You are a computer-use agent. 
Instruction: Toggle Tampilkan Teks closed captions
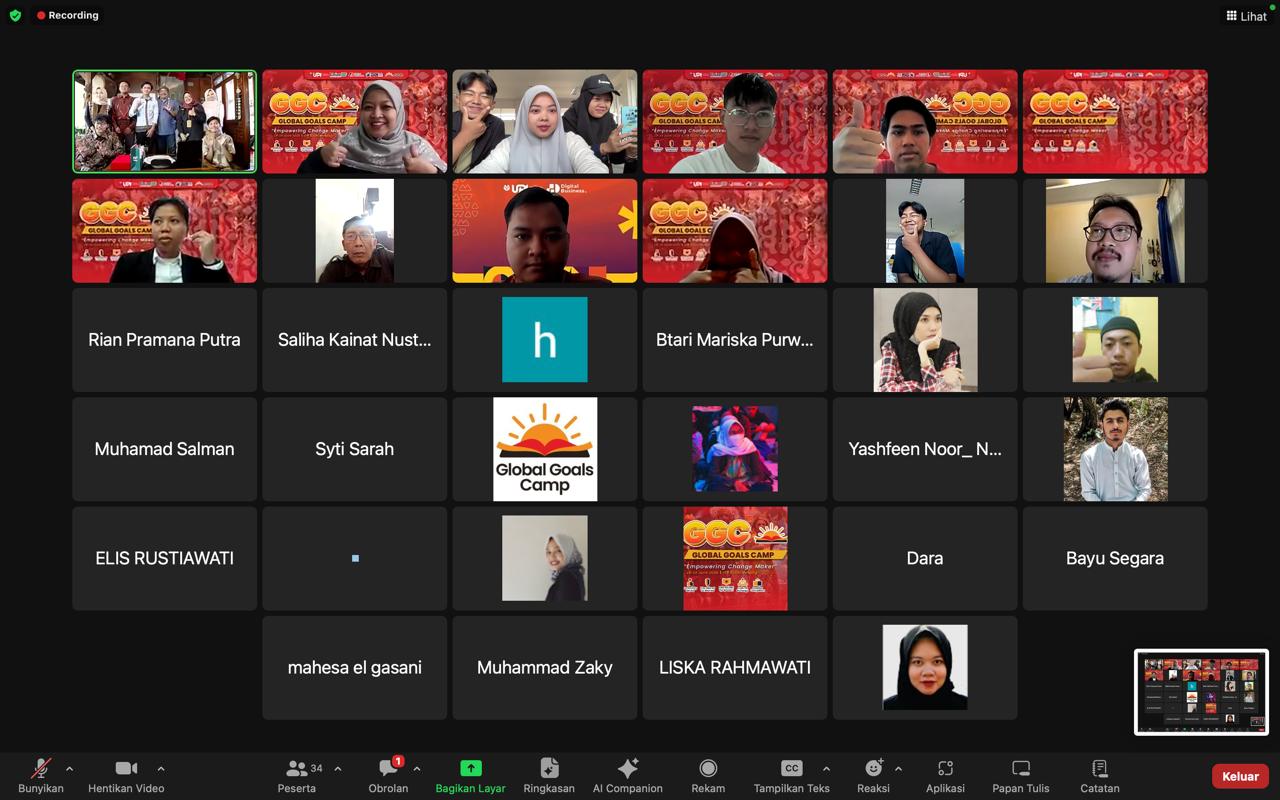pos(792,775)
